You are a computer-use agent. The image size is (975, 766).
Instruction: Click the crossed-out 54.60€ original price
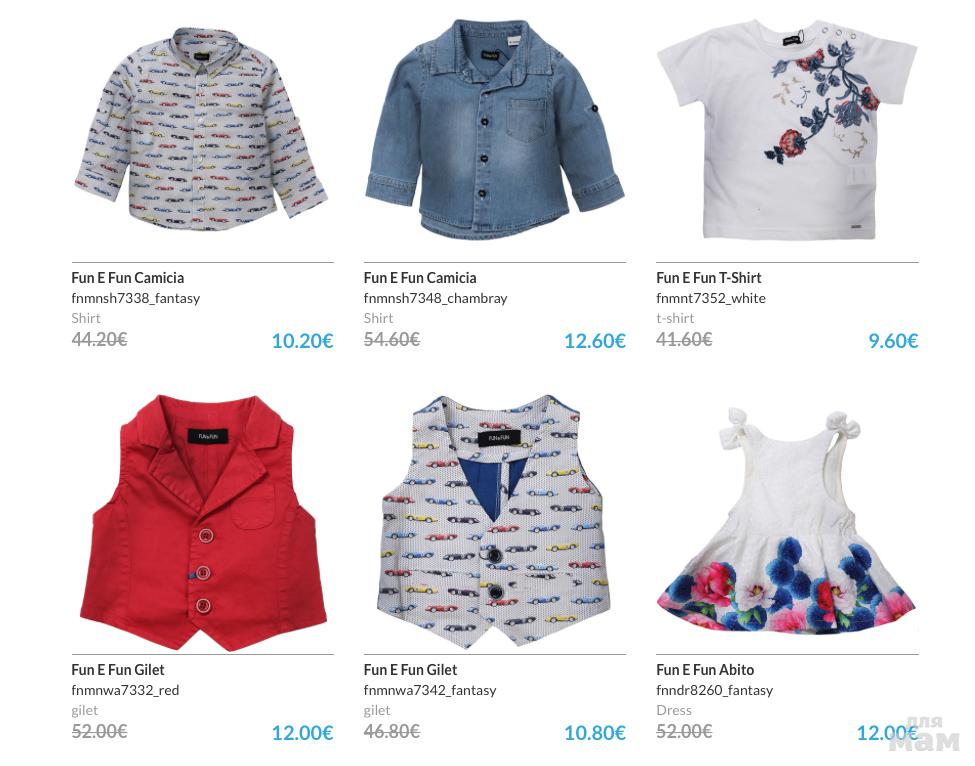click(x=392, y=339)
